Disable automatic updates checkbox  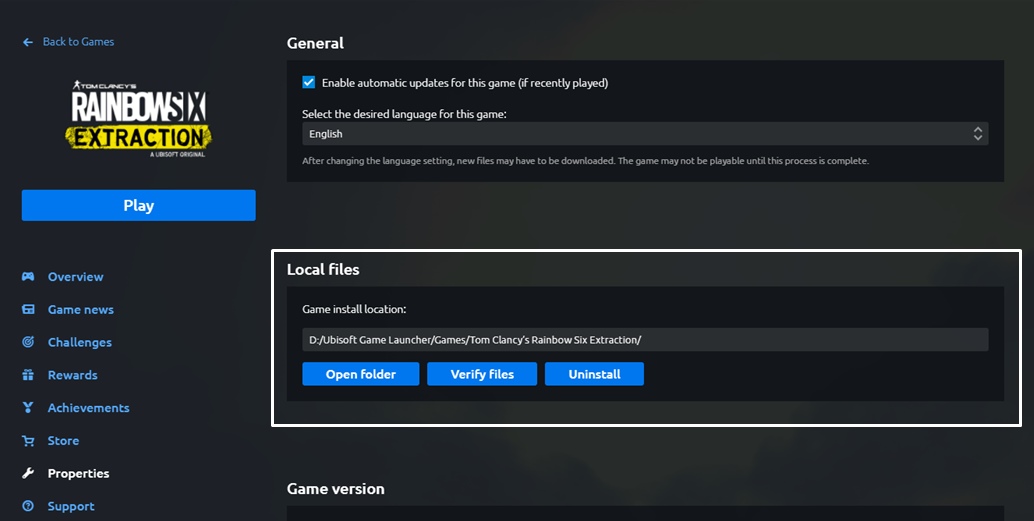coord(309,82)
